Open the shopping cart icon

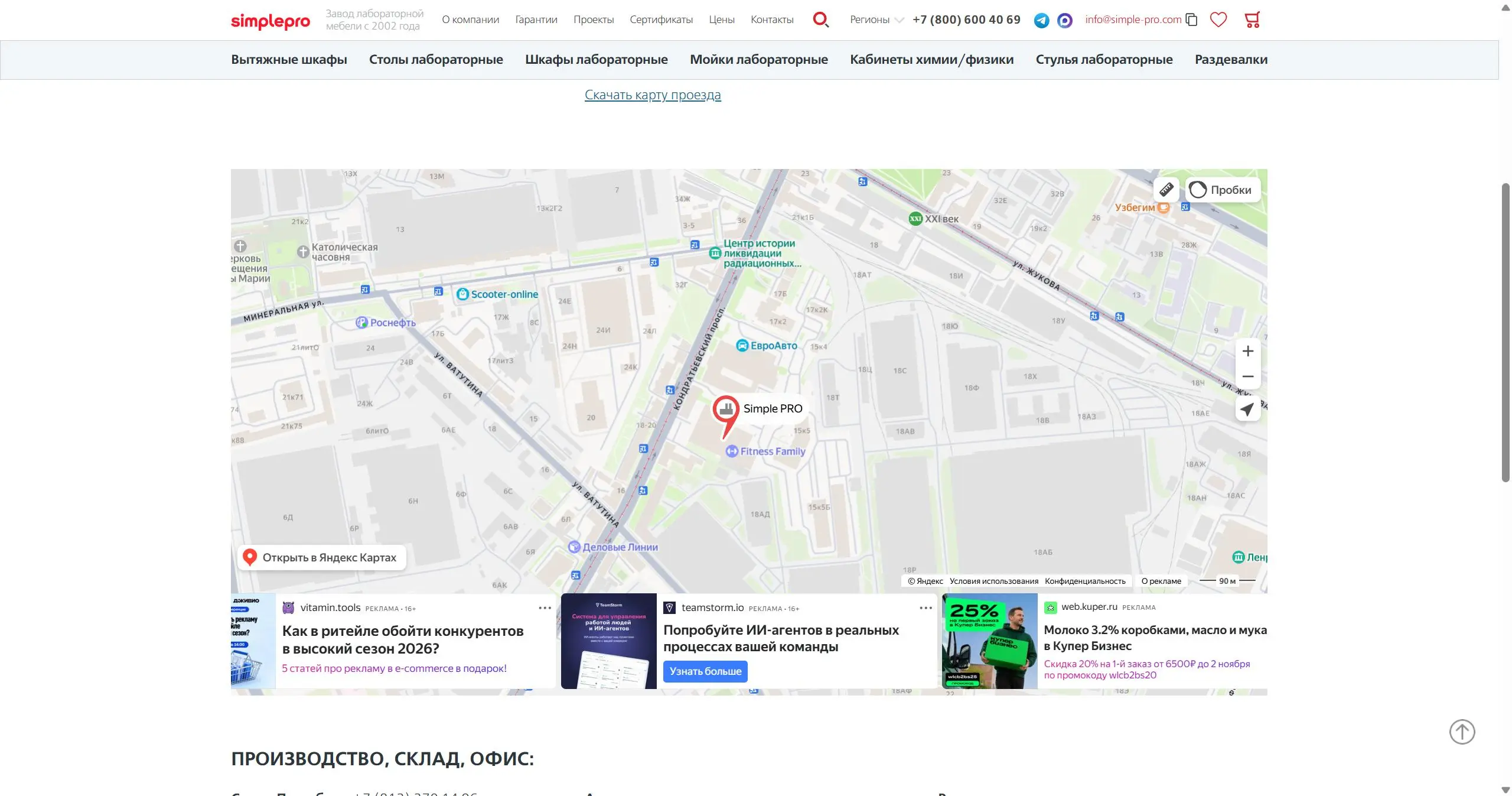click(x=1252, y=20)
